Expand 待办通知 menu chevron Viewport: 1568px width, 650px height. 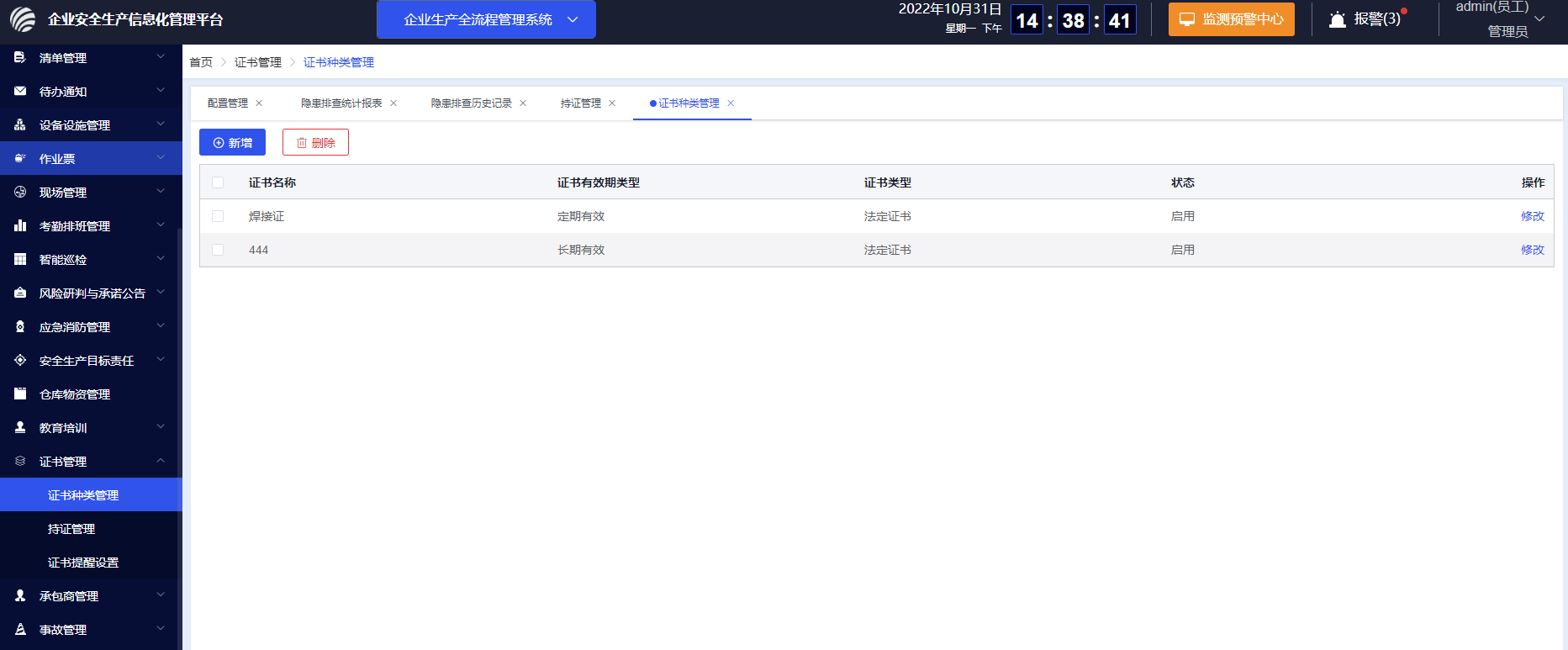(161, 91)
